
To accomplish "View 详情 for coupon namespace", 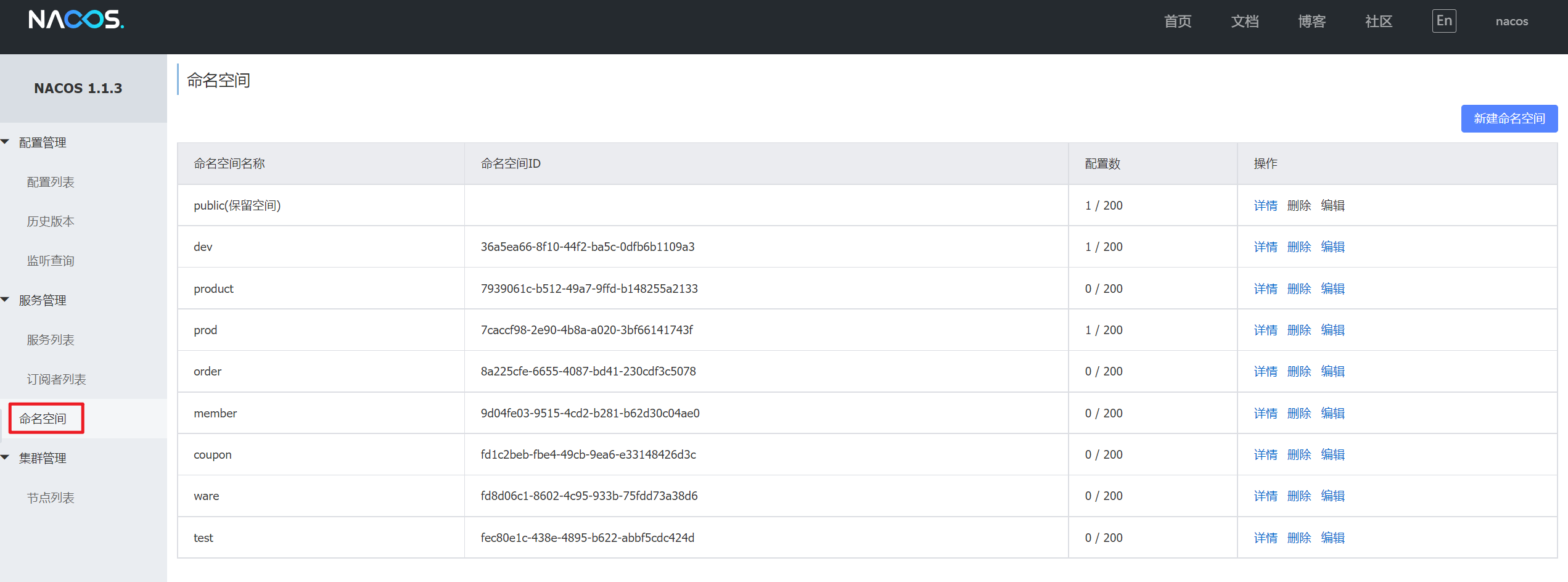I will click(x=1266, y=454).
